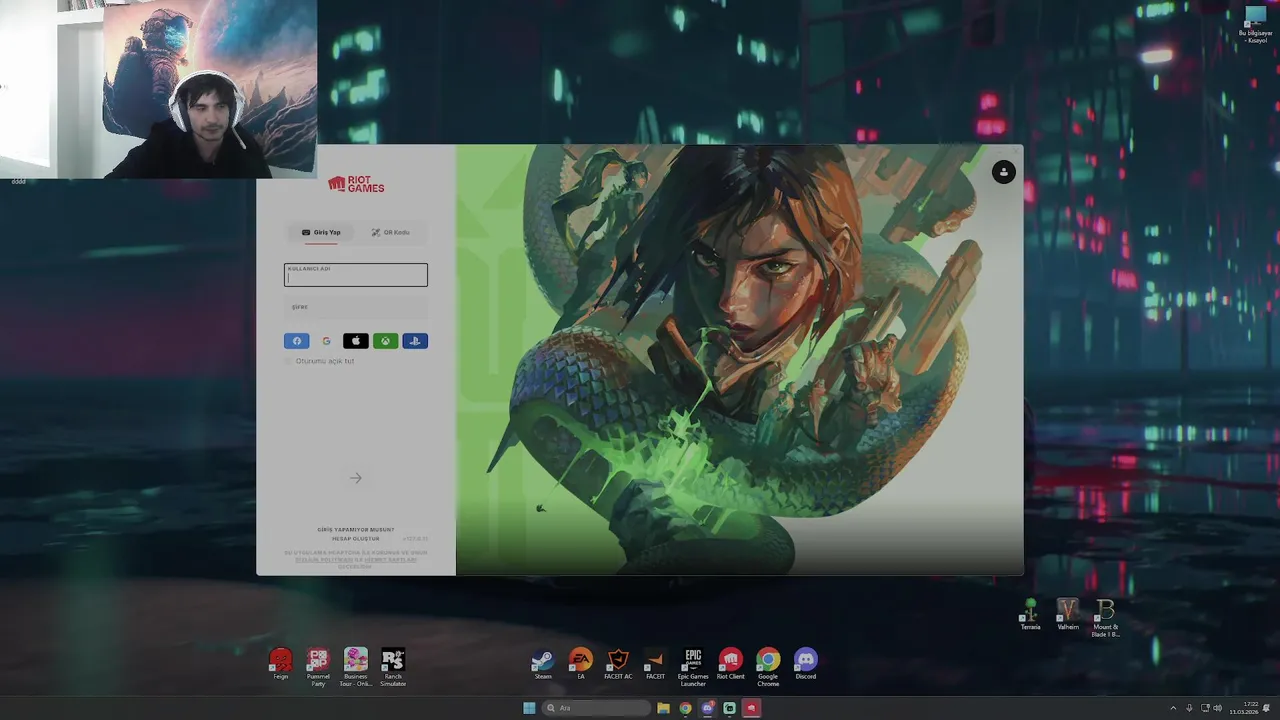Focus the Şifre password field
Image resolution: width=1280 pixels, height=720 pixels.
click(356, 307)
